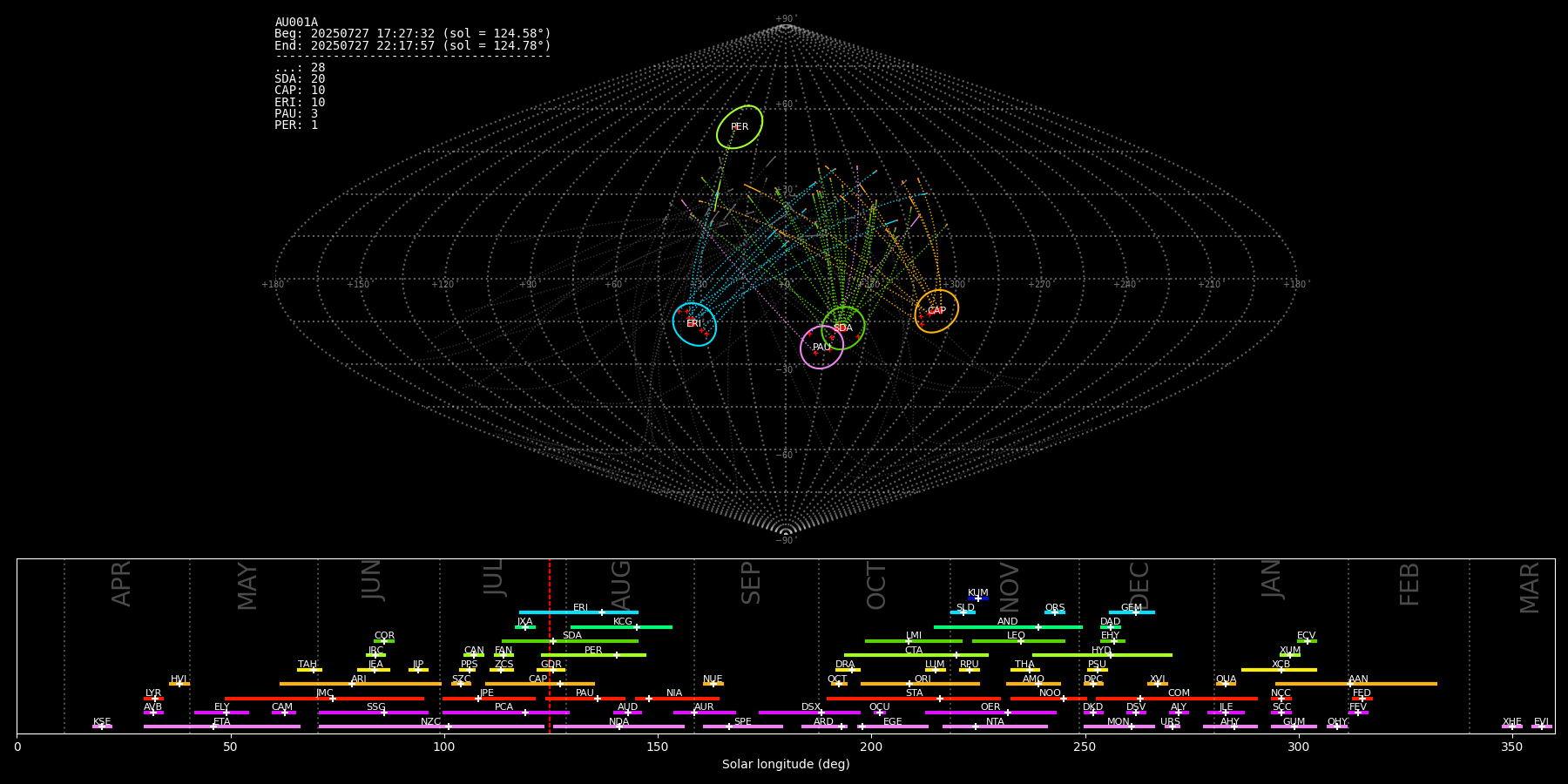Select the cyan ERI activity bar in timeline
The width and height of the screenshot is (1568, 784).
click(x=578, y=612)
